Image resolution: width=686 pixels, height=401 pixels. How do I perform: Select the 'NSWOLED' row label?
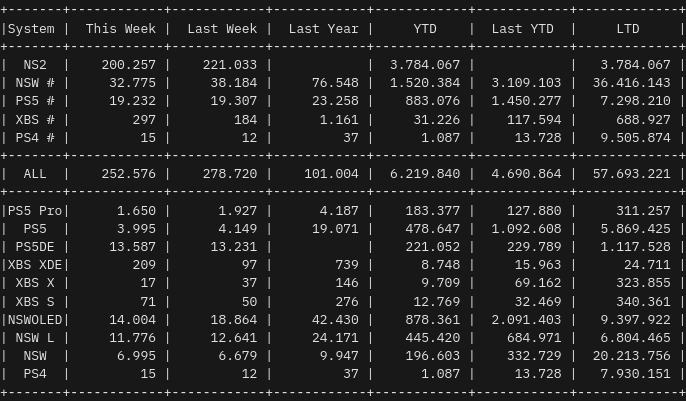[35, 320]
